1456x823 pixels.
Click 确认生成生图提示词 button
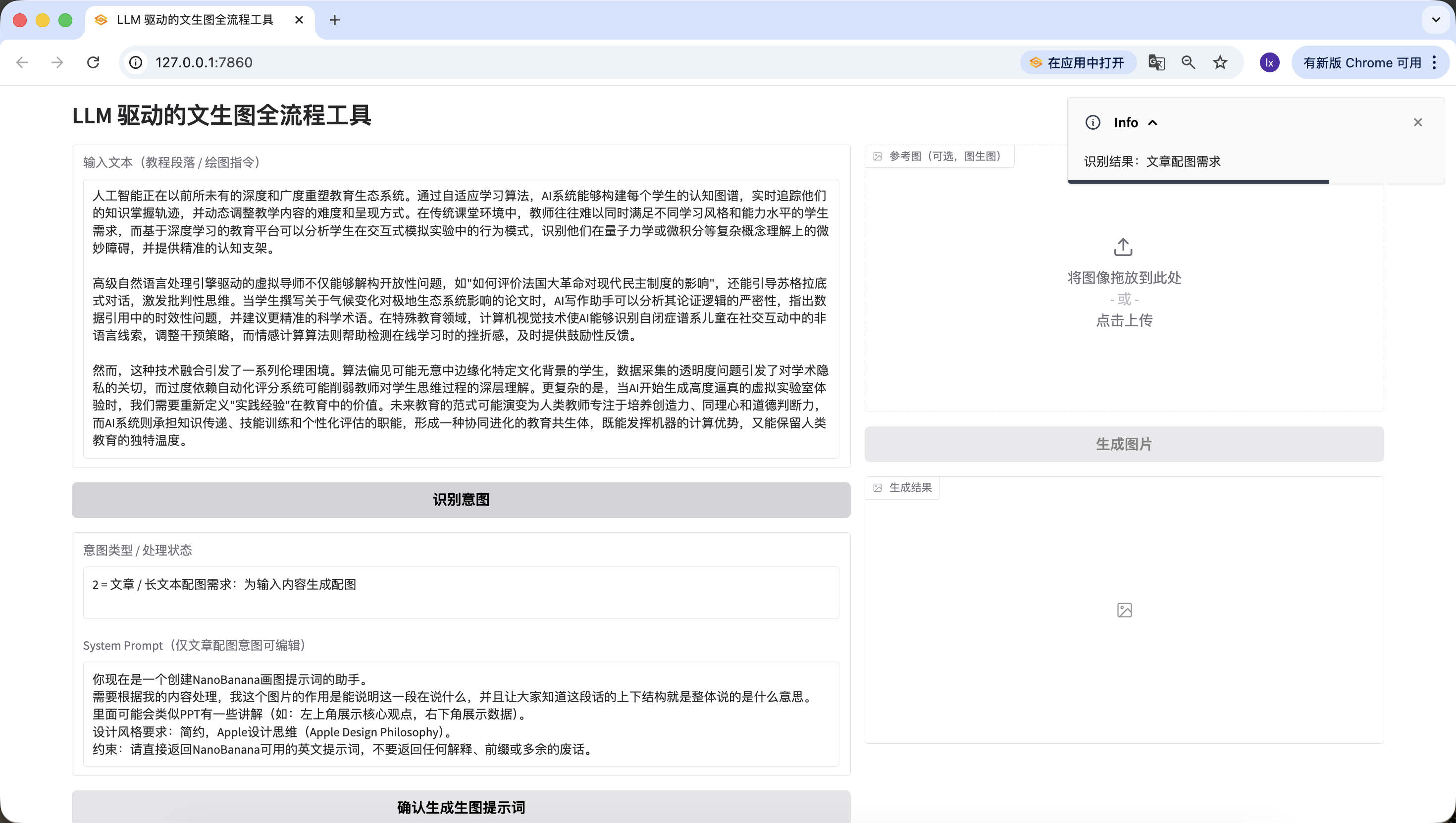click(461, 807)
